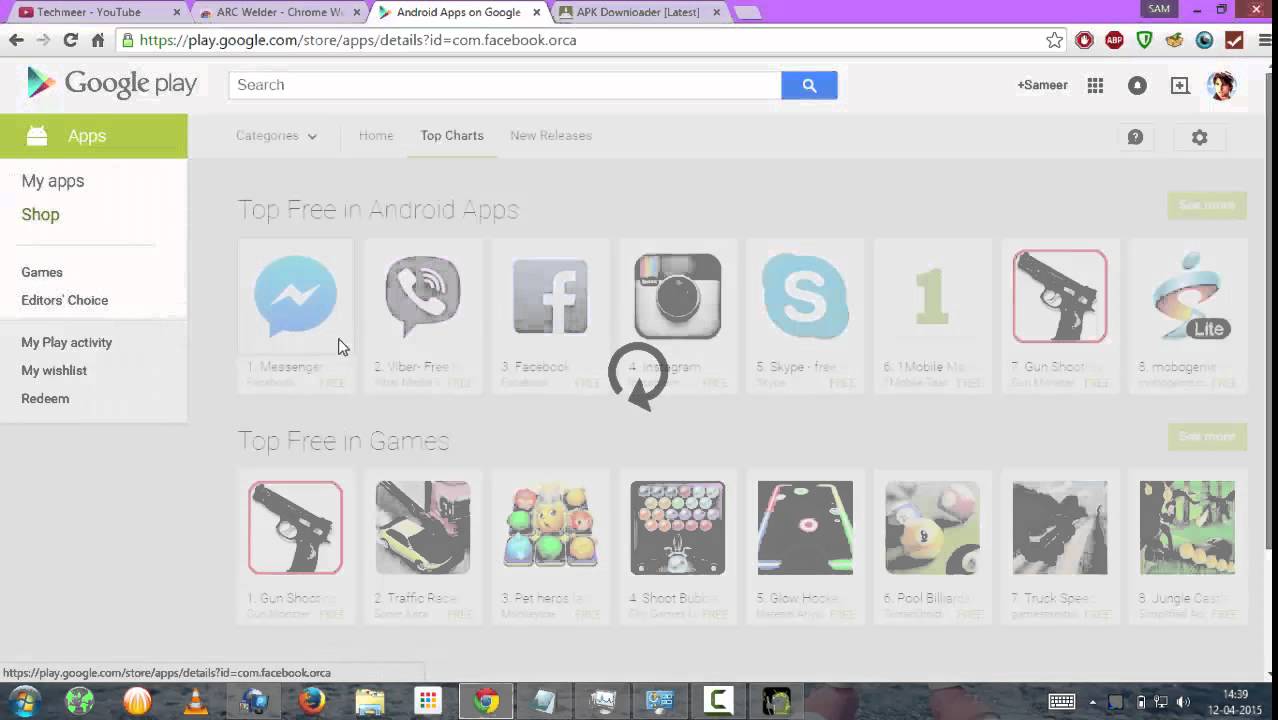Switch to APK Downloader browser tab
This screenshot has width=1278, height=720.
tap(638, 12)
